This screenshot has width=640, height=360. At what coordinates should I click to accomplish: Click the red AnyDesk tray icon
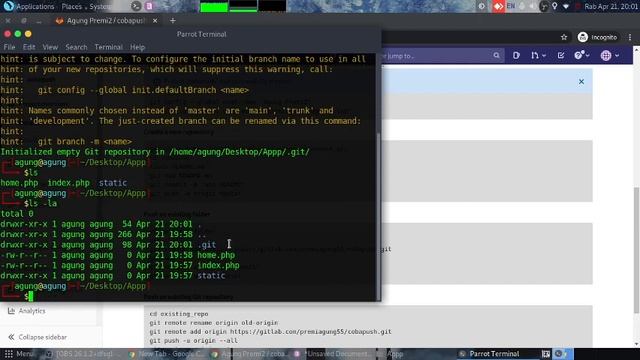(x=498, y=7)
